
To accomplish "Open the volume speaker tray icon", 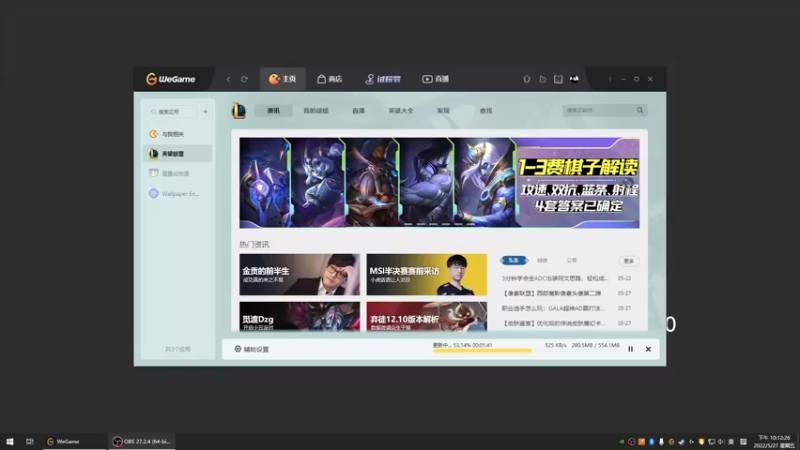I will [x=721, y=442].
